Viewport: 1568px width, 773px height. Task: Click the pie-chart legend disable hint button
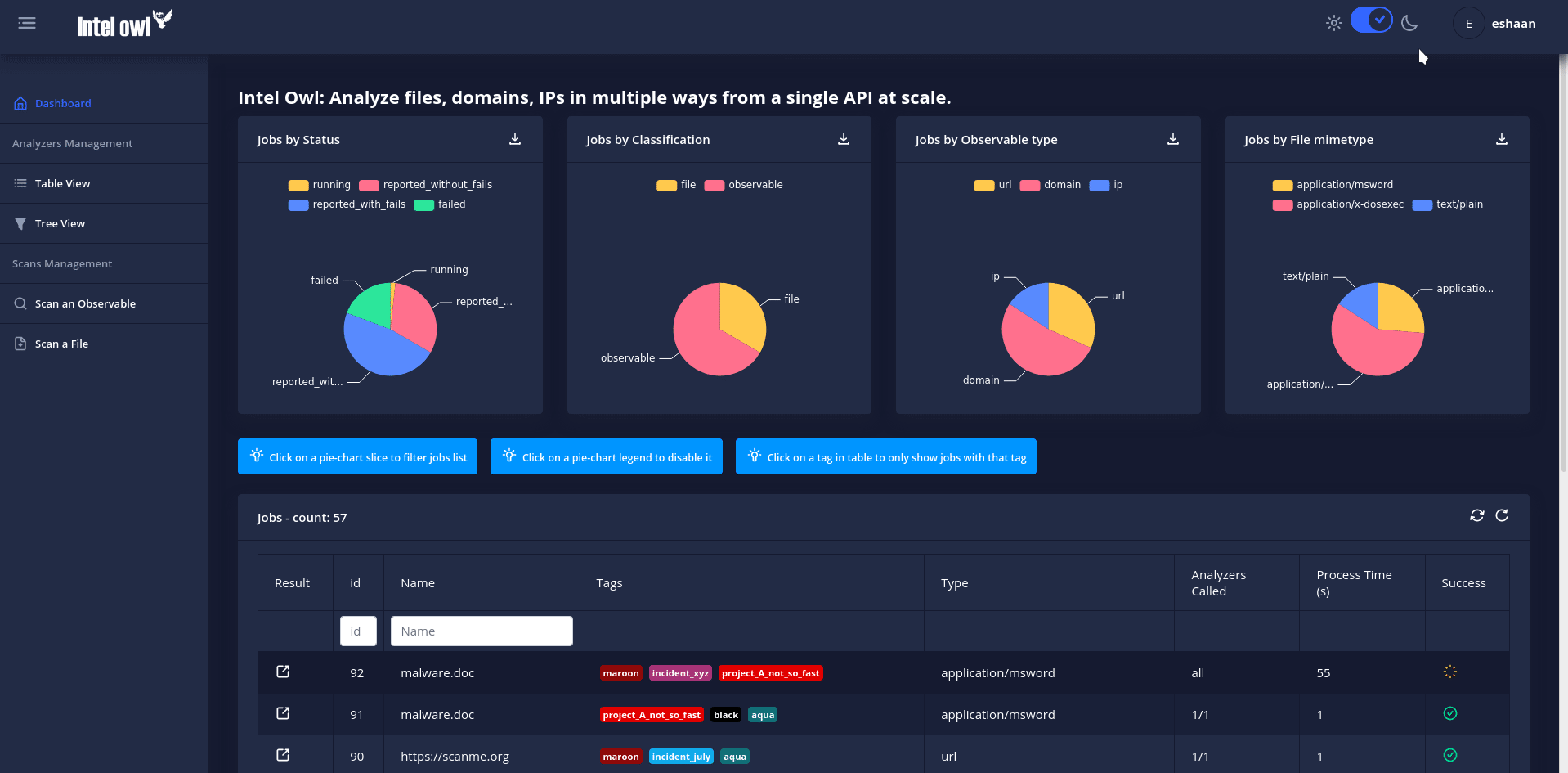pyautogui.click(x=607, y=456)
